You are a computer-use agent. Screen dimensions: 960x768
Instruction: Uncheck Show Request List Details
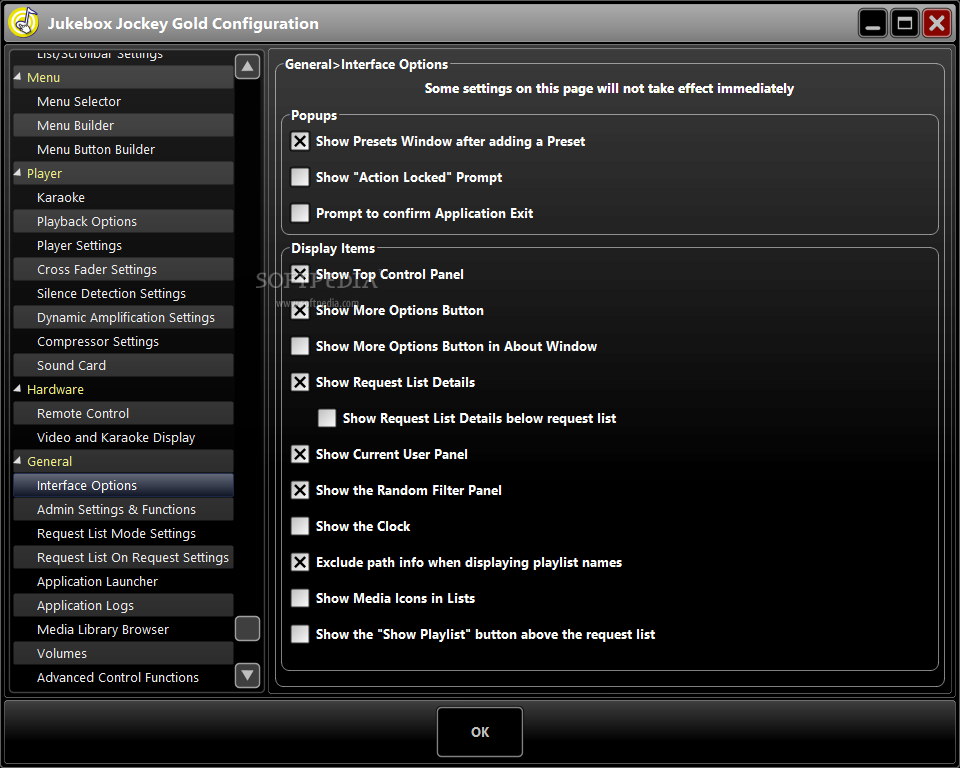pyautogui.click(x=300, y=382)
